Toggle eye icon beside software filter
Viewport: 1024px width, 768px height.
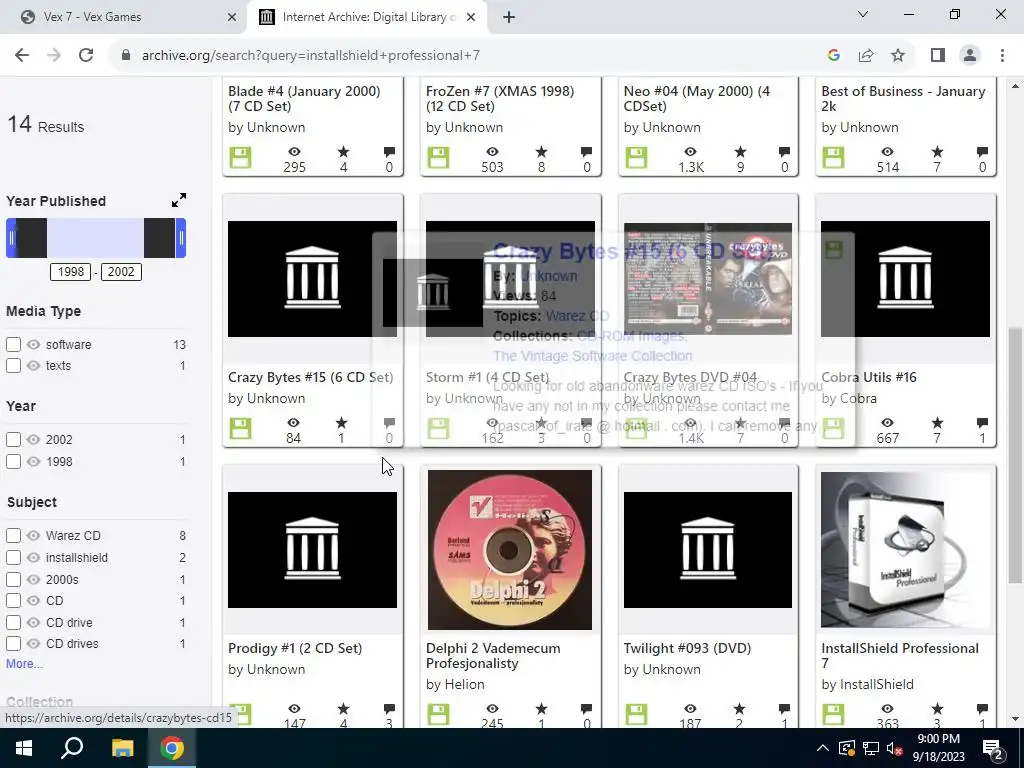(x=33, y=344)
